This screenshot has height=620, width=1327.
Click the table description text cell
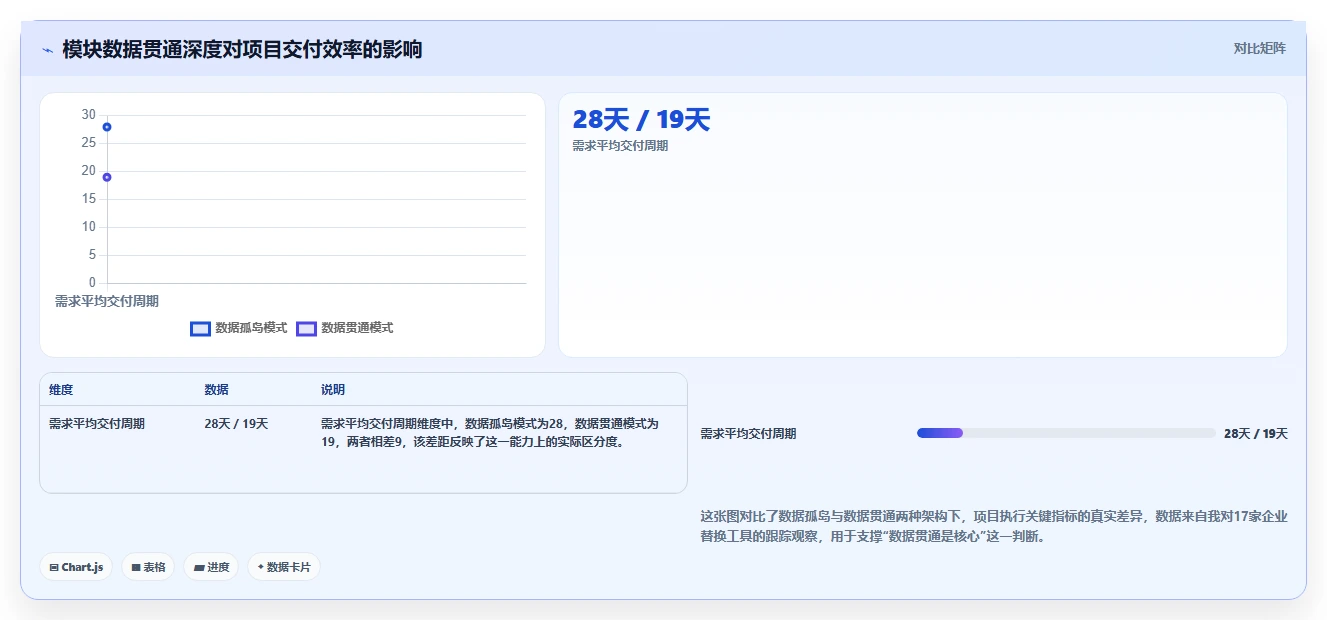click(491, 433)
